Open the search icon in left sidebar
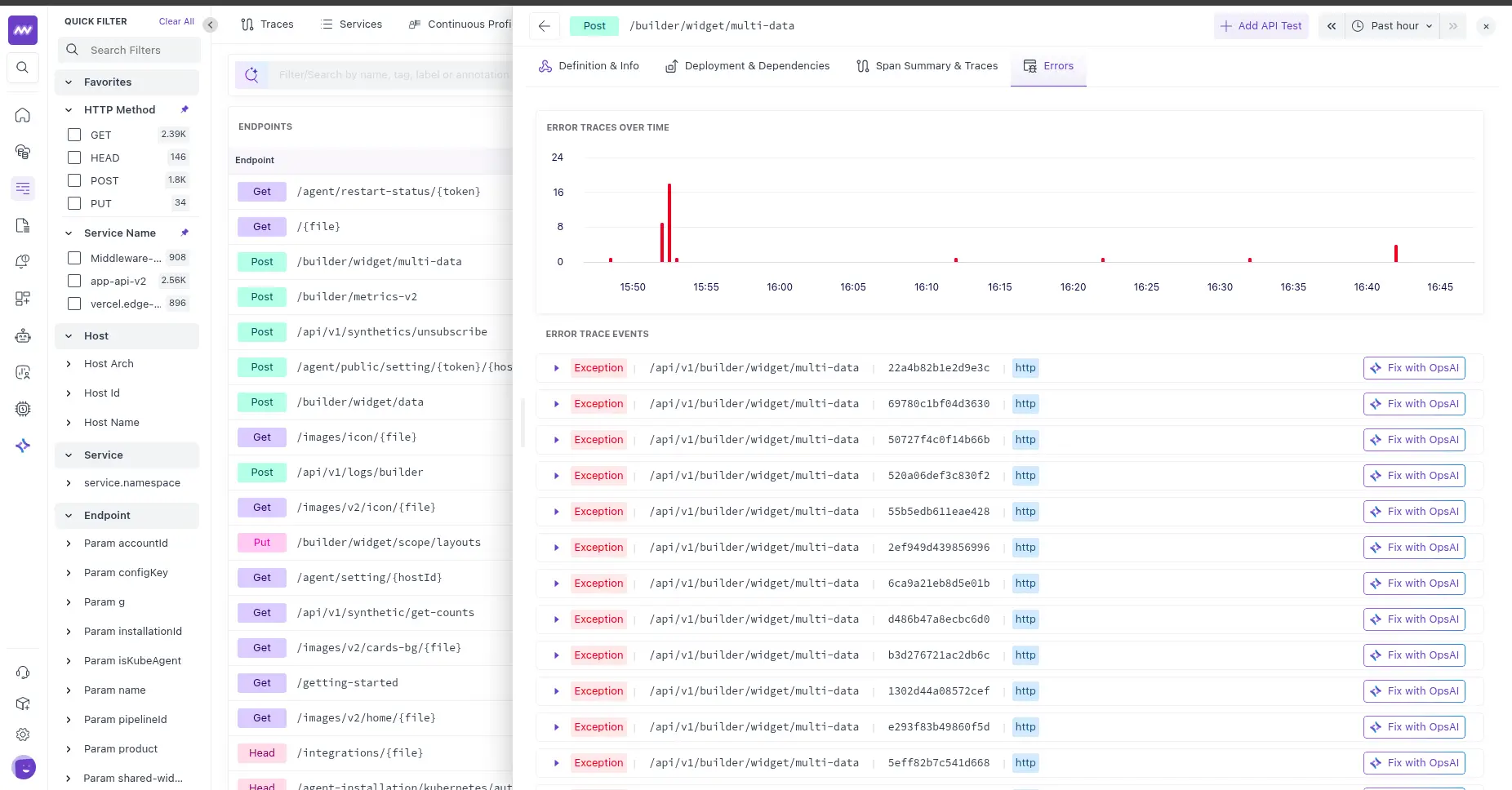 click(x=23, y=68)
